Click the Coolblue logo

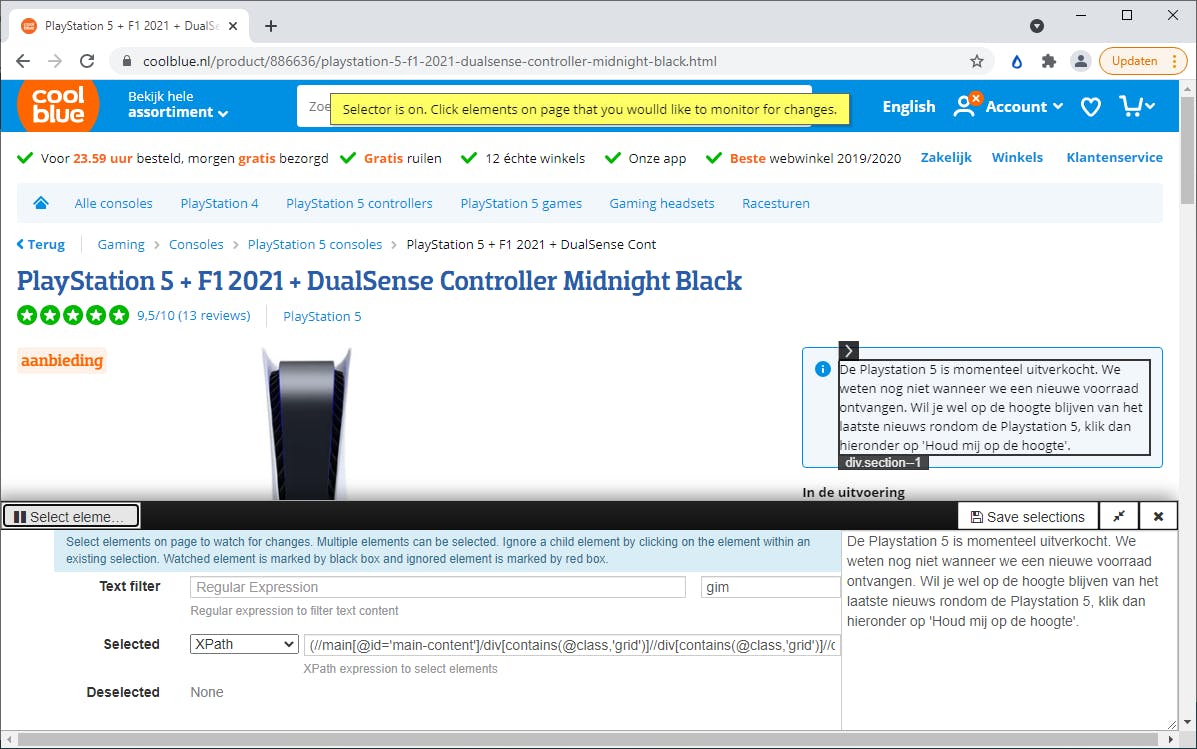58,105
